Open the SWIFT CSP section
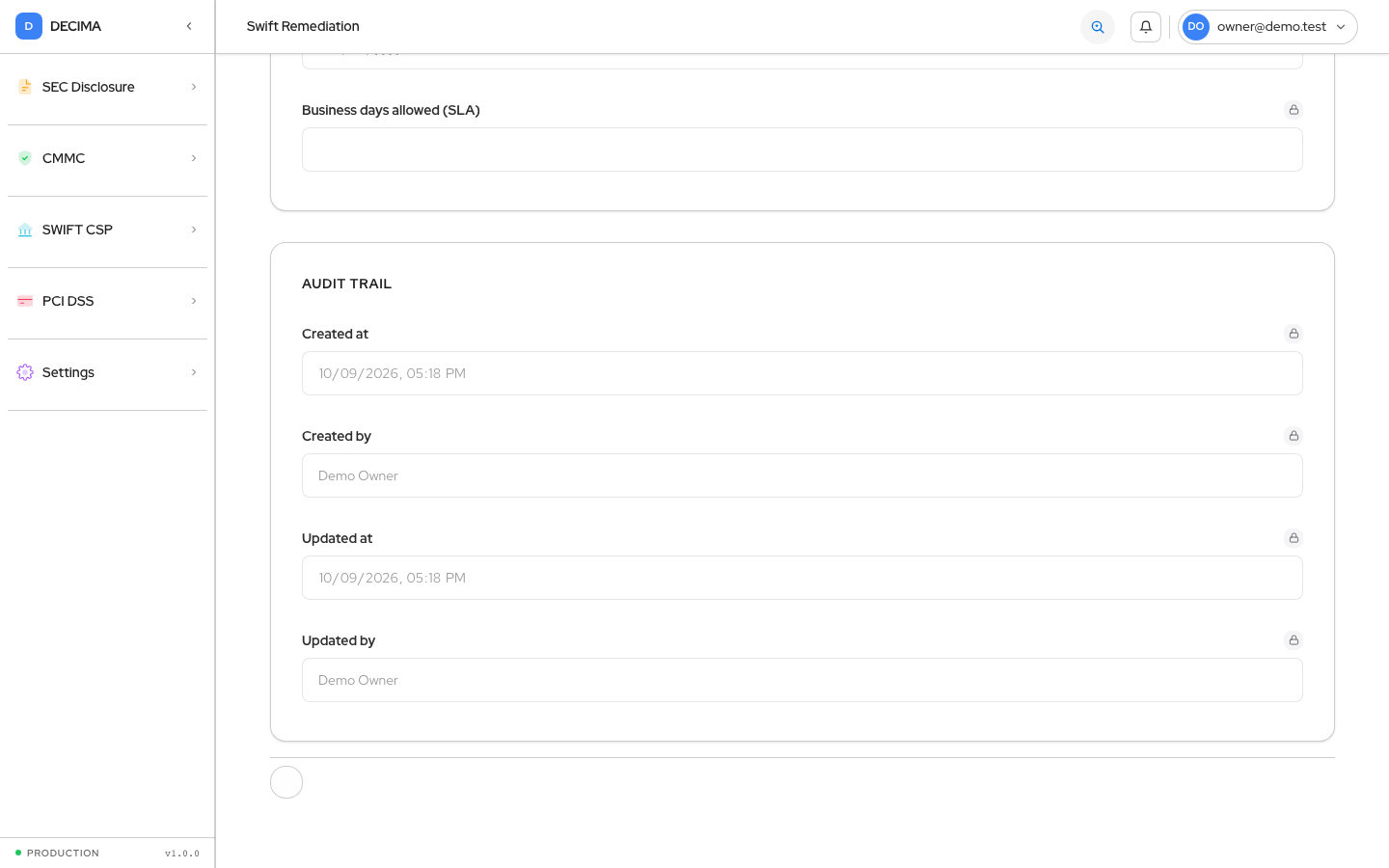The width and height of the screenshot is (1389, 868). [107, 230]
